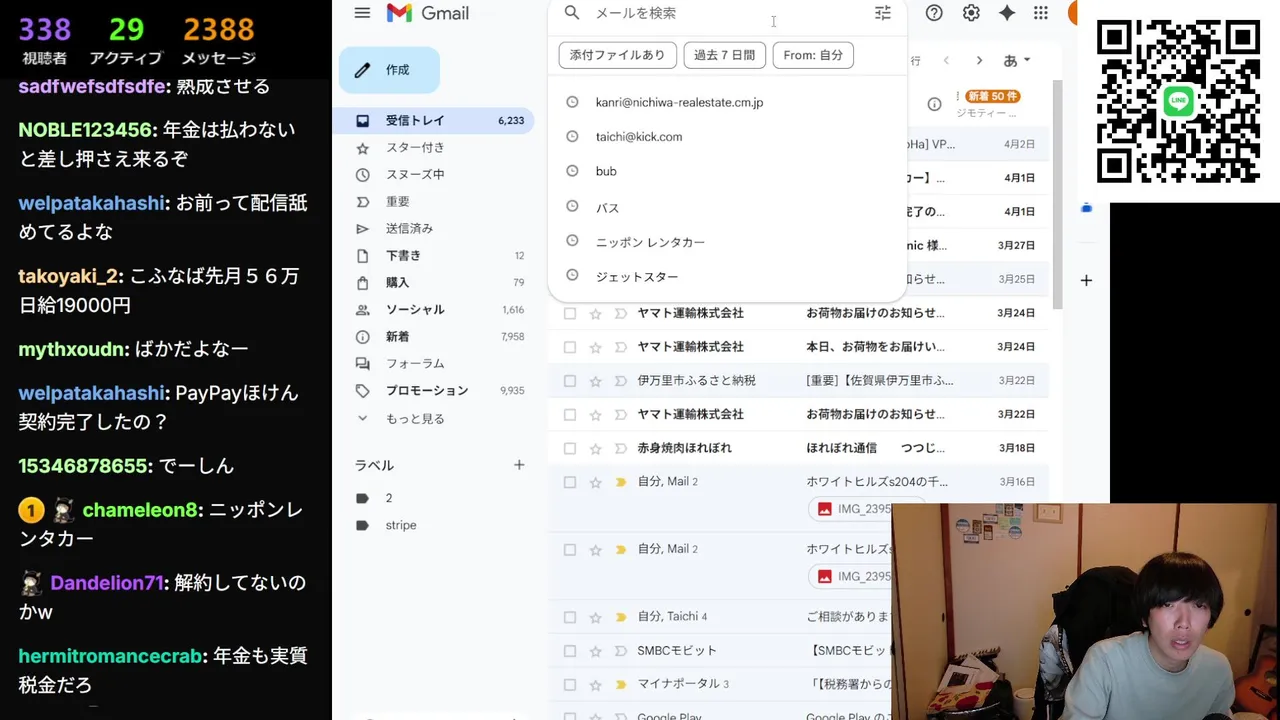Open the search options filter icon
Image resolution: width=1280 pixels, height=720 pixels.
pos(883,13)
